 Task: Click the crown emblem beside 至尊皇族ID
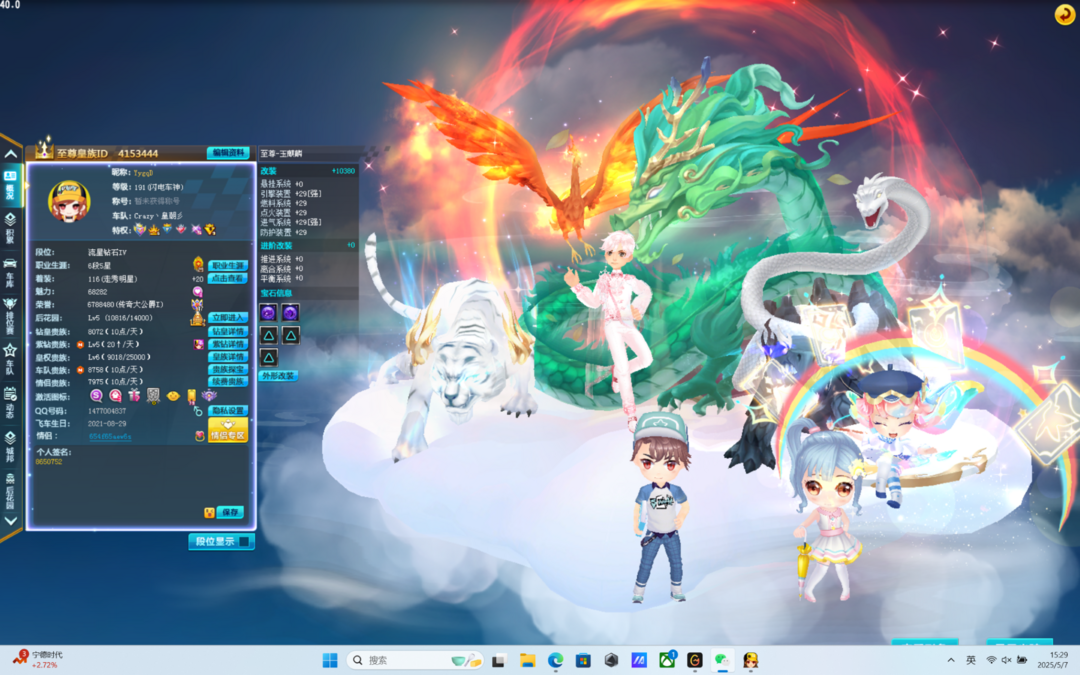[x=44, y=149]
